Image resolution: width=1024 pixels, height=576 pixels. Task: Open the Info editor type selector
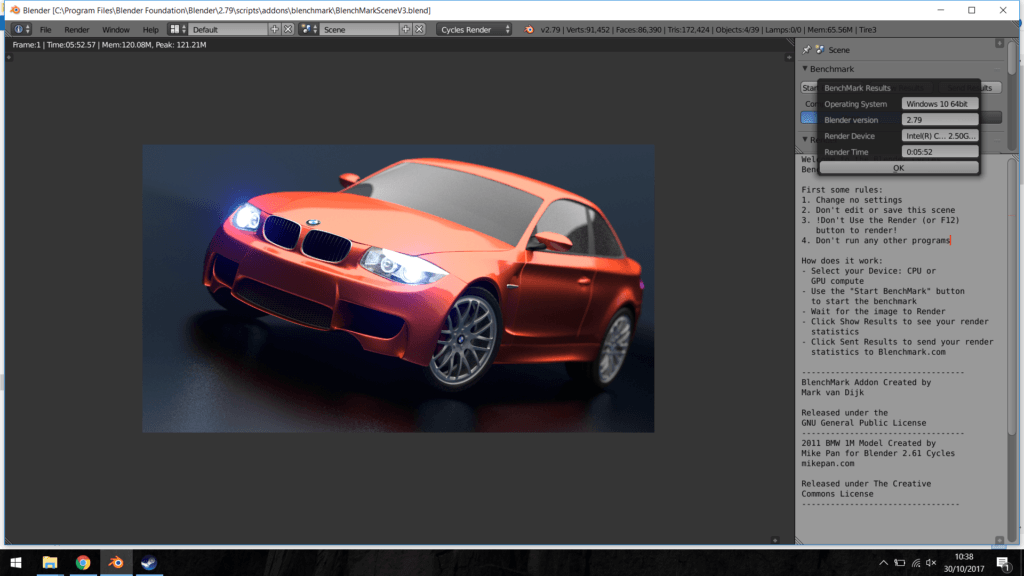[21, 29]
